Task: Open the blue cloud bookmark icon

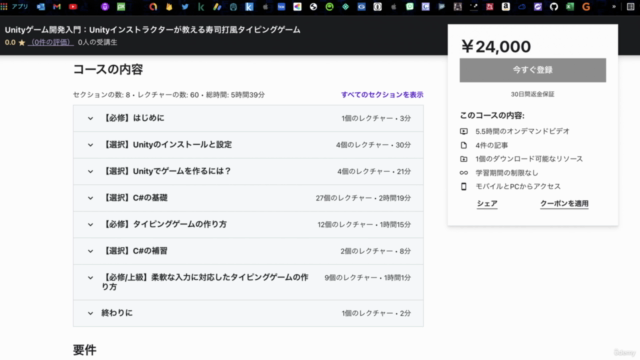Action: pos(522,7)
